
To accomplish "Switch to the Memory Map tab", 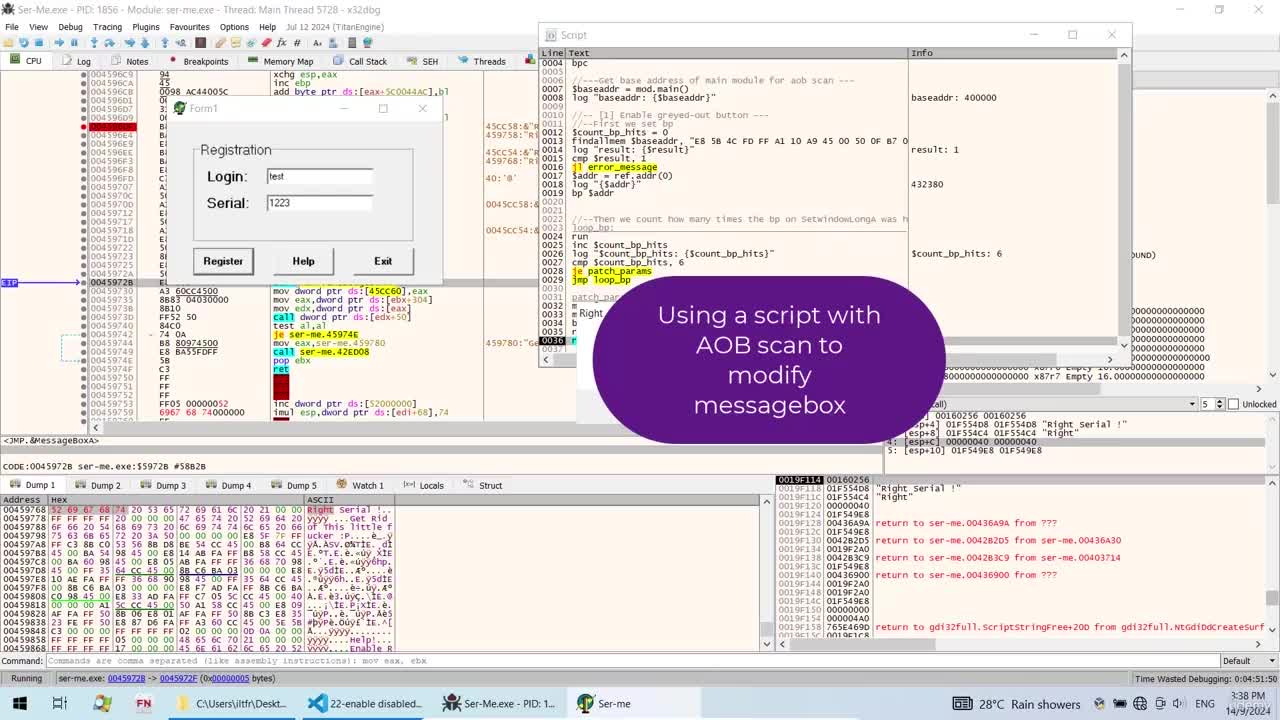I will pyautogui.click(x=281, y=61).
